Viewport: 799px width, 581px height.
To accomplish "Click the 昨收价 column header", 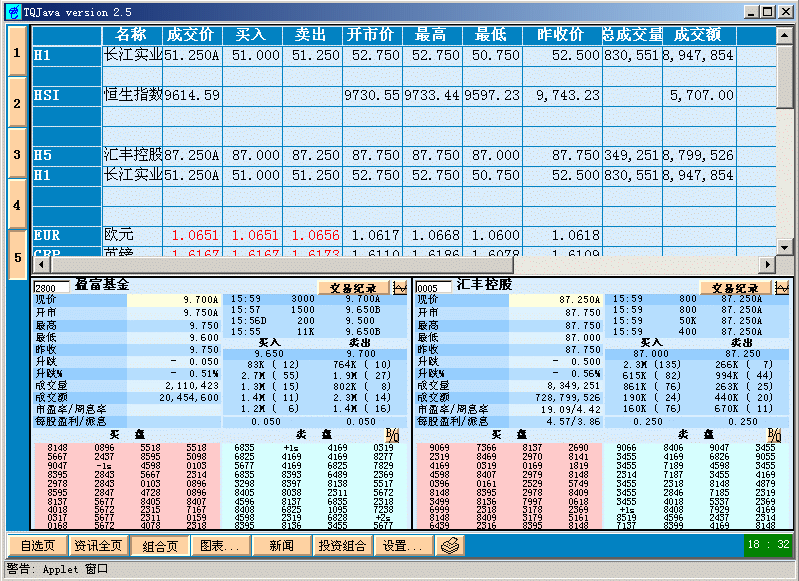I will [562, 35].
